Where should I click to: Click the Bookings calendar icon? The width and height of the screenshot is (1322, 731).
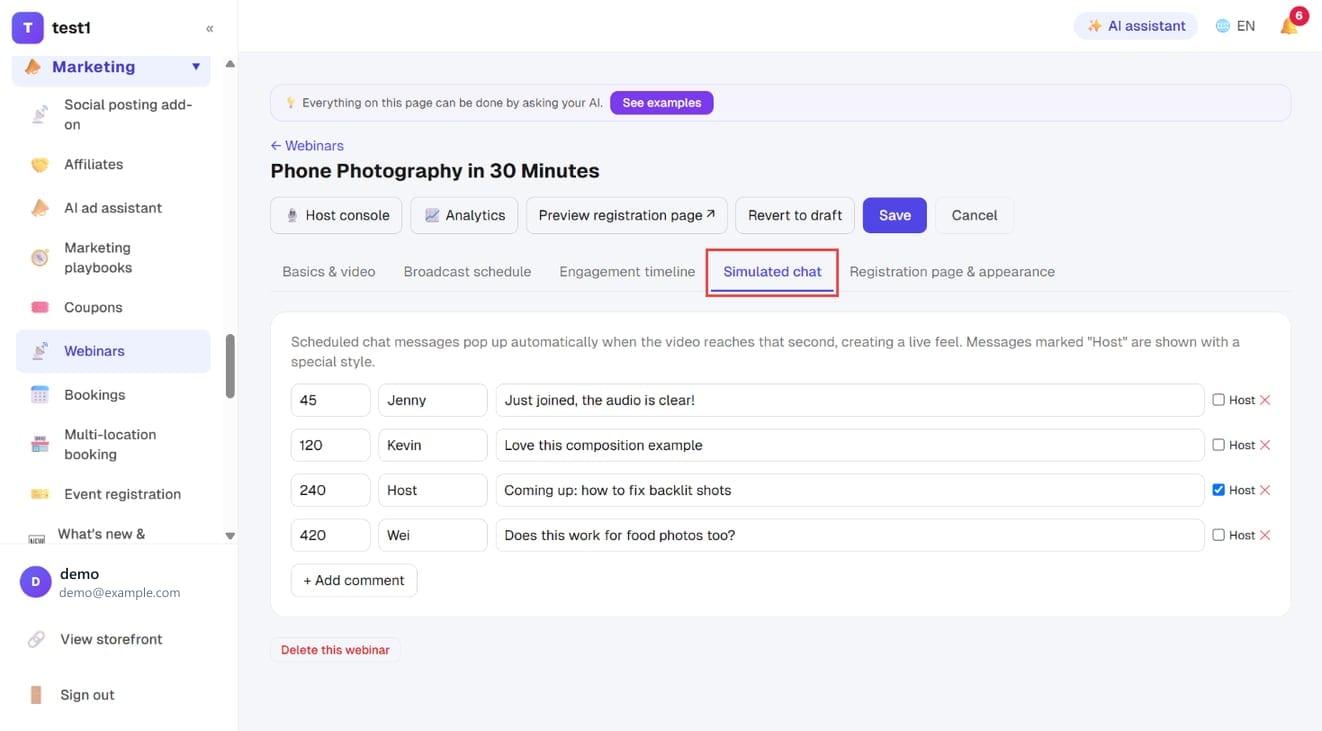[x=40, y=395]
